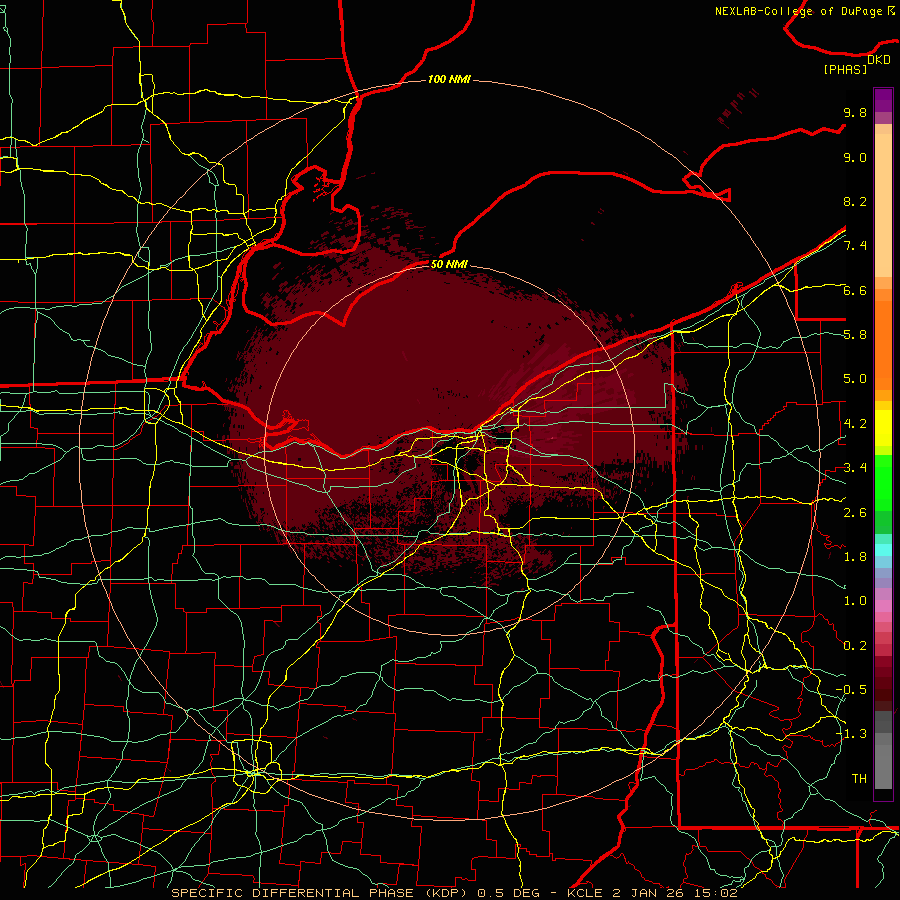Pick the yellow segment of the color scale
Screen dimensions: 900x900
[x=883, y=428]
